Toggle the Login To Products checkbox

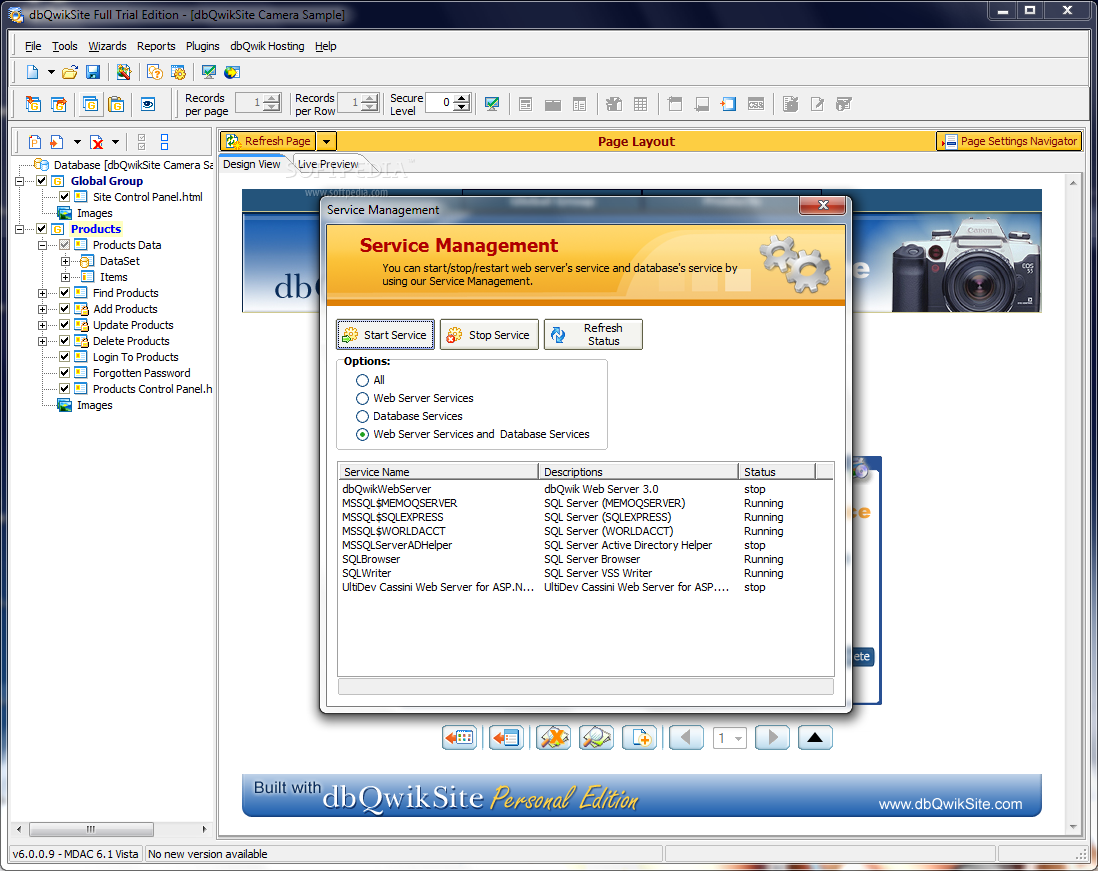pos(64,357)
